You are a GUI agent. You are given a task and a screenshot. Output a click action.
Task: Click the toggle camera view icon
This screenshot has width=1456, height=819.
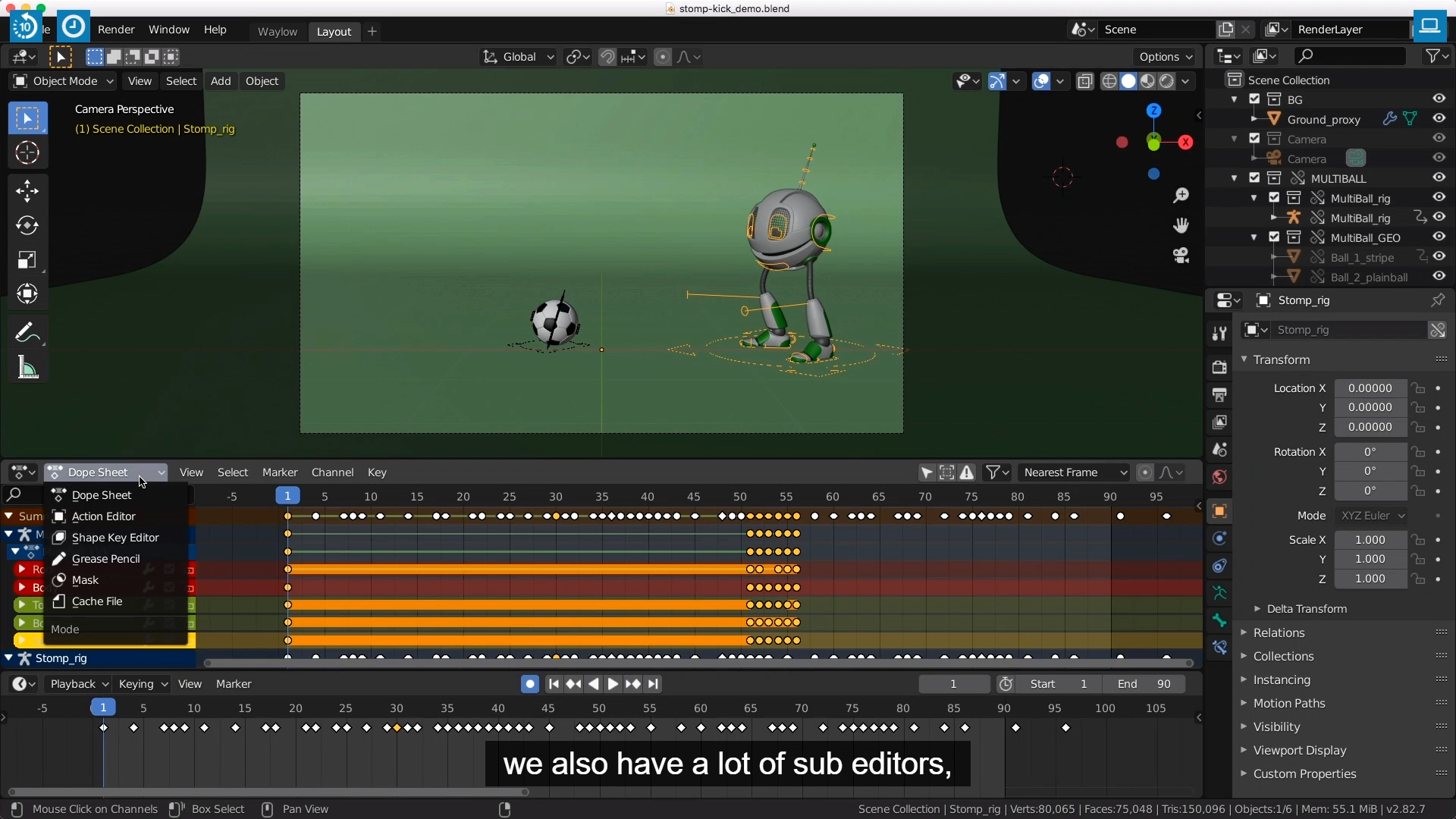[1181, 256]
